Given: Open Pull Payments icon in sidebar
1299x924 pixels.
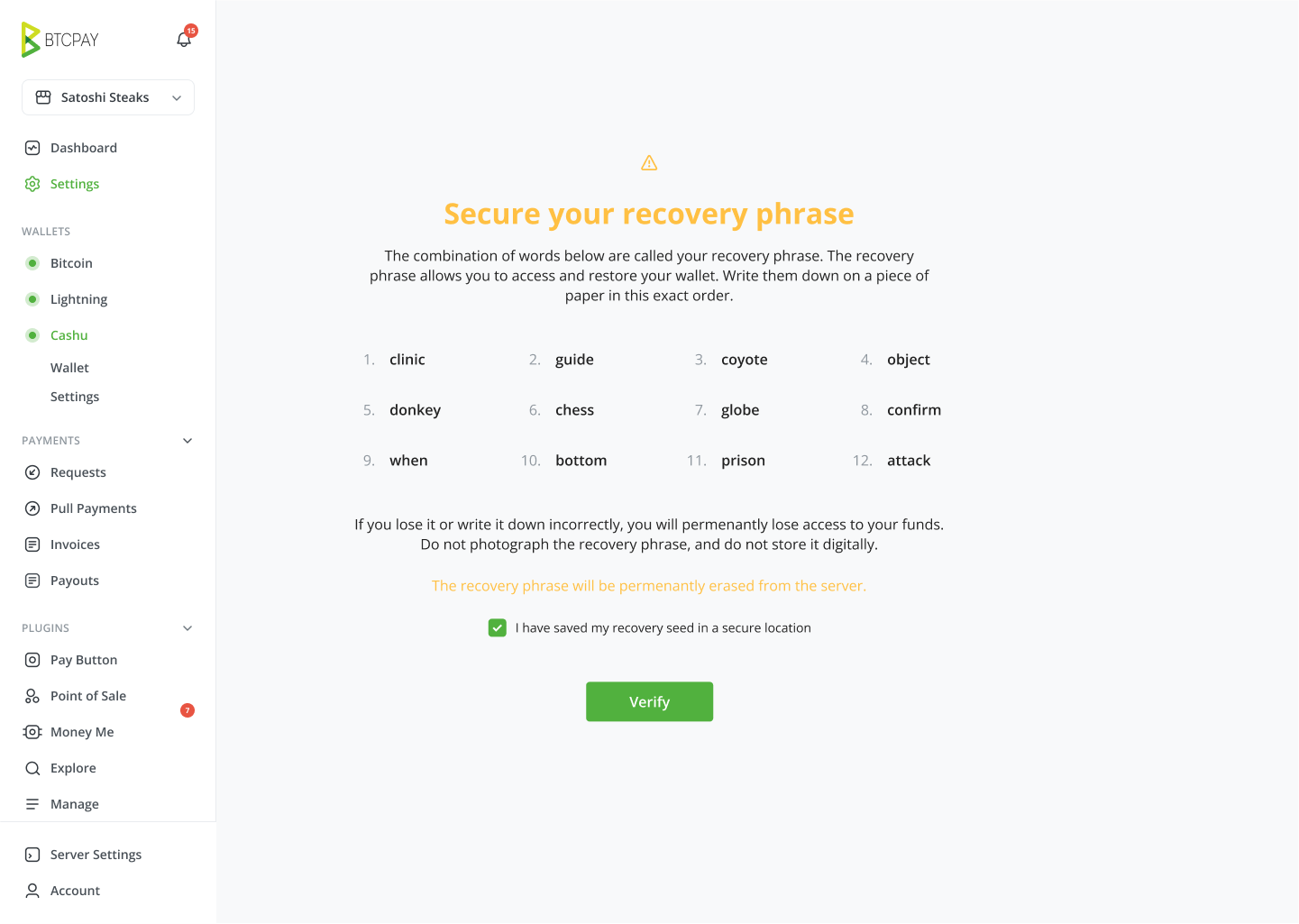Looking at the screenshot, I should point(32,508).
